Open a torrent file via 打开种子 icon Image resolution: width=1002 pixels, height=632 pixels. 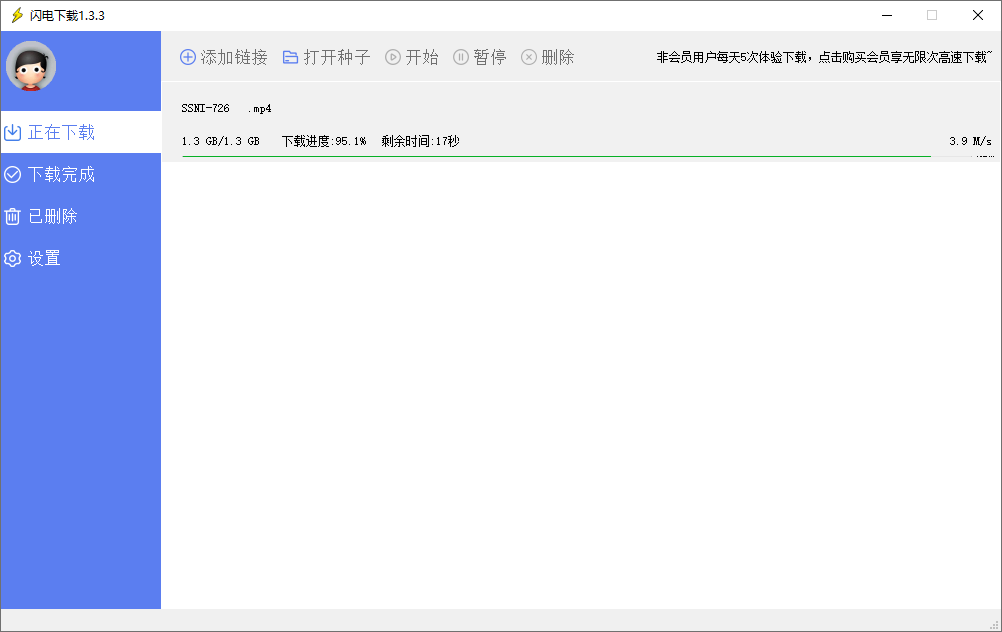point(291,57)
